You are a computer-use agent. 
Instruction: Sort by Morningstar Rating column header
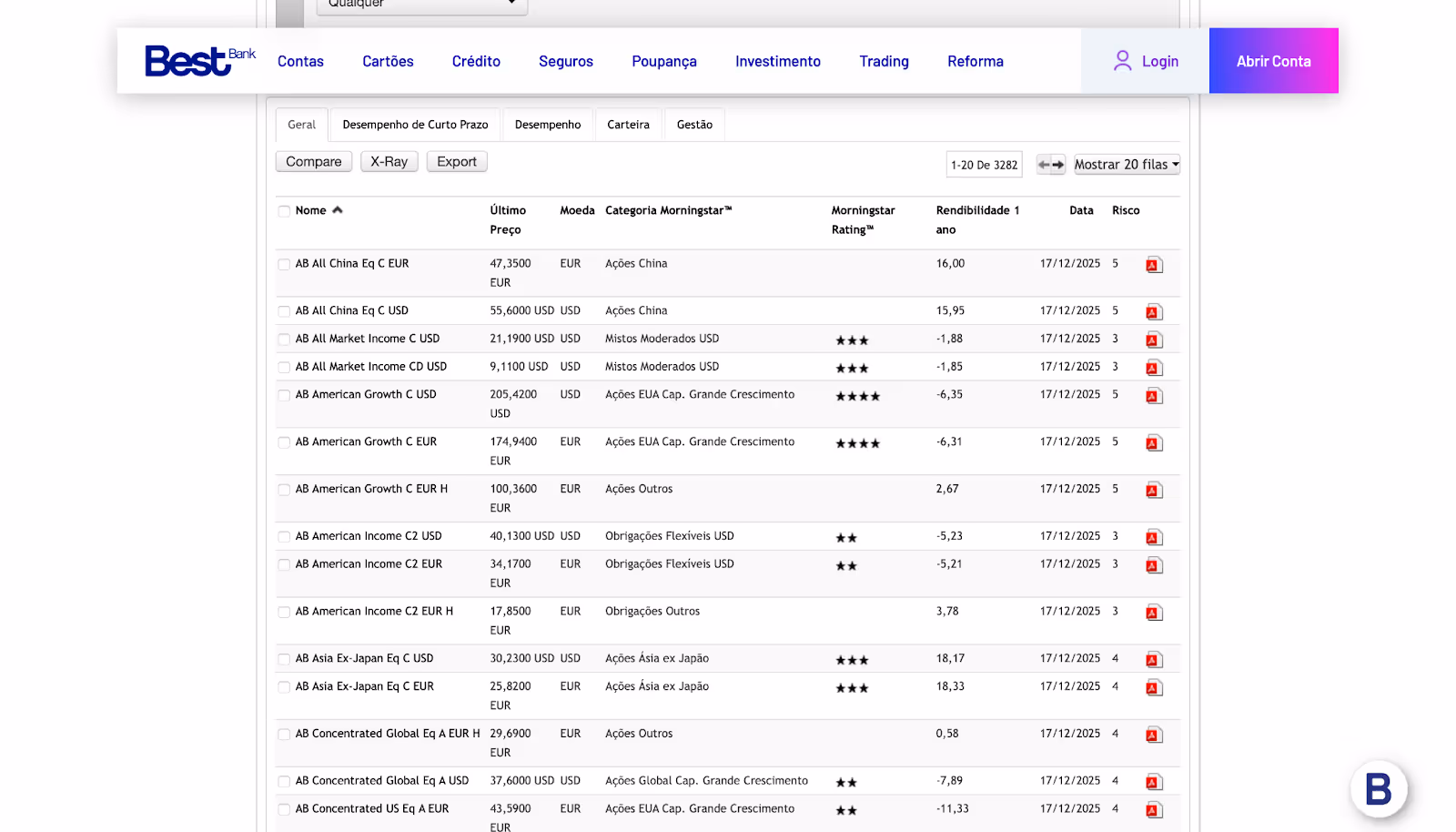point(863,219)
